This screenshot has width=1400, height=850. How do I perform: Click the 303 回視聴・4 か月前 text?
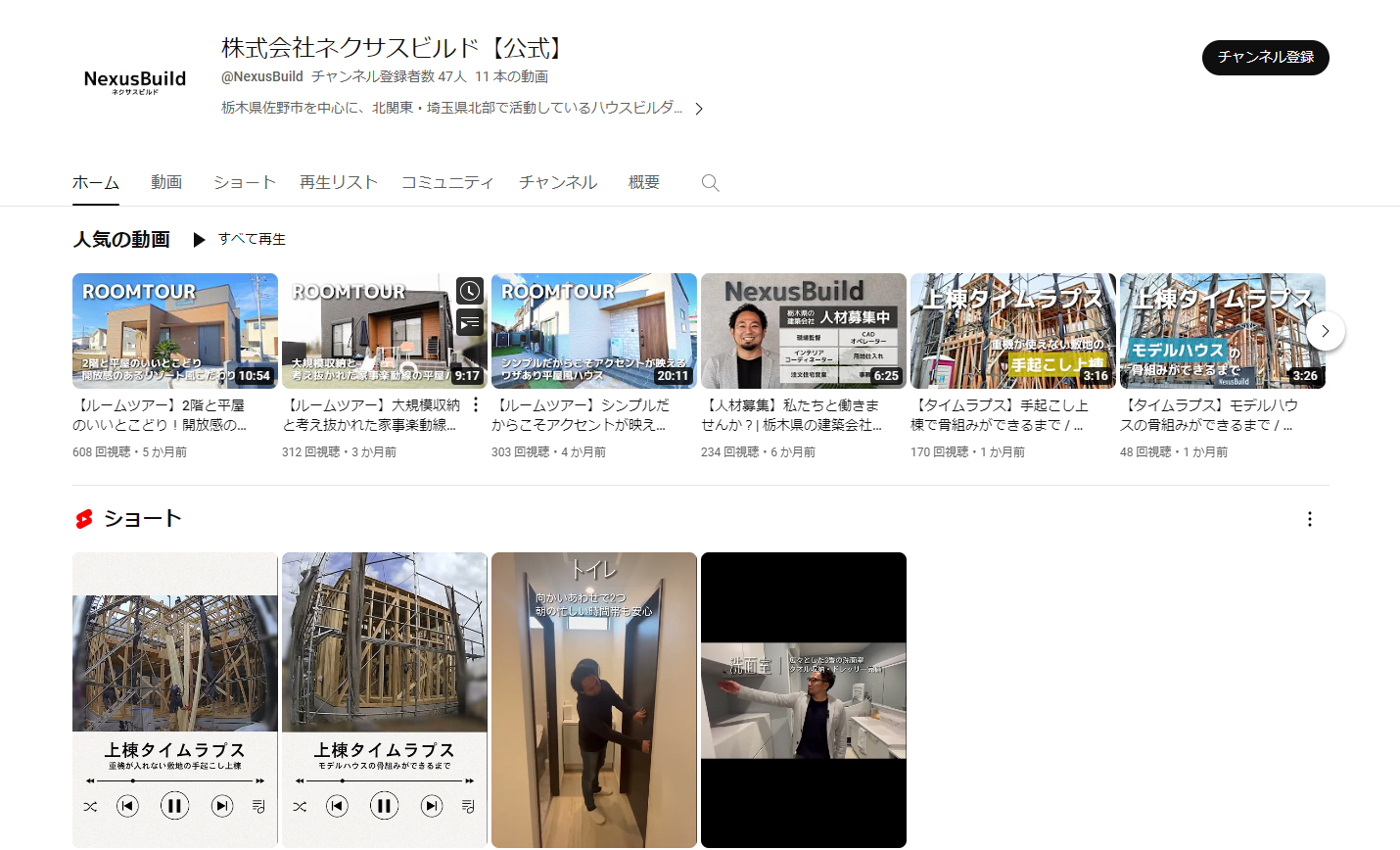548,452
